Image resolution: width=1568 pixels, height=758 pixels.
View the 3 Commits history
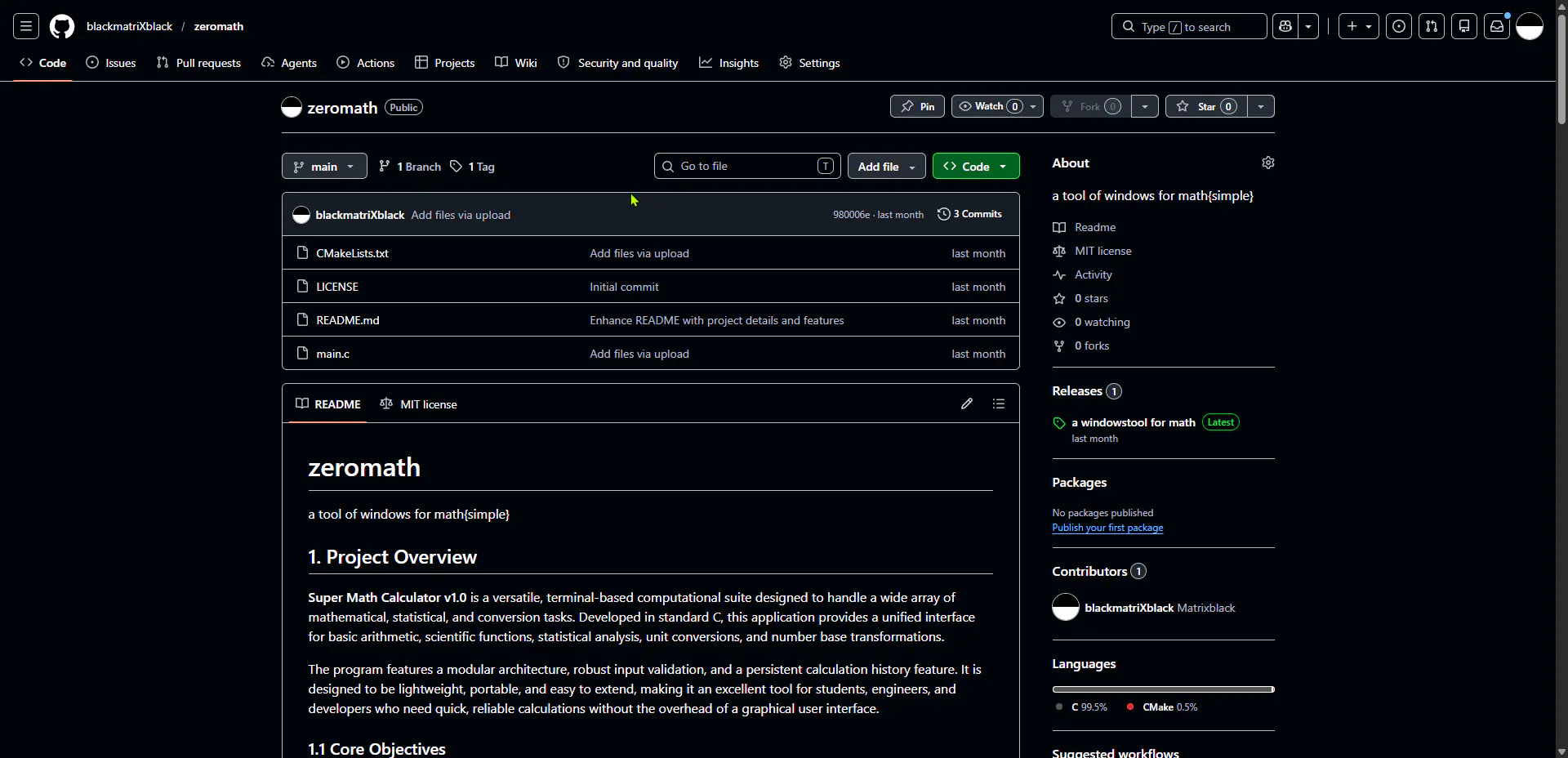pyautogui.click(x=969, y=214)
